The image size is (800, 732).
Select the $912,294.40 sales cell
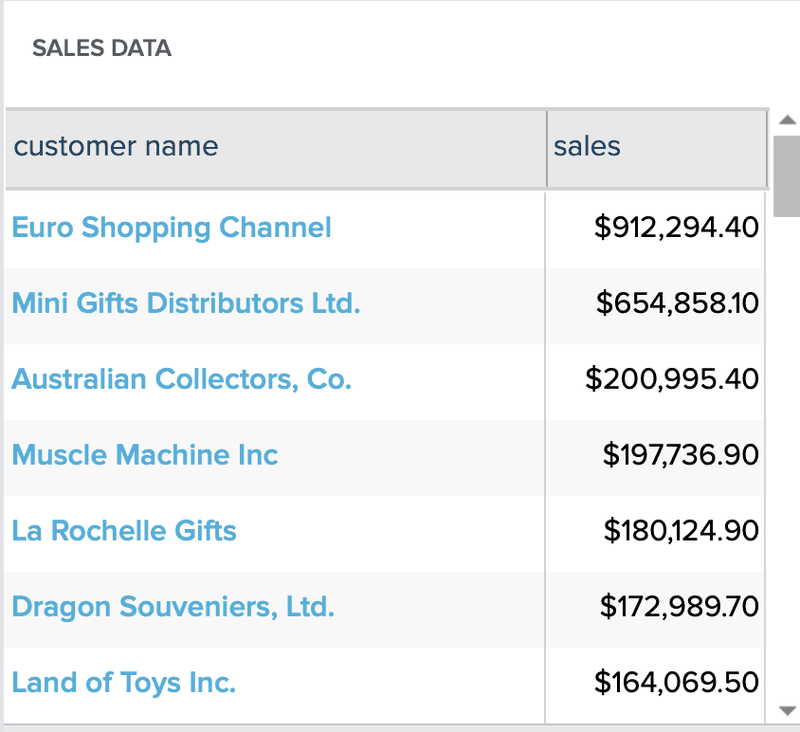point(676,228)
